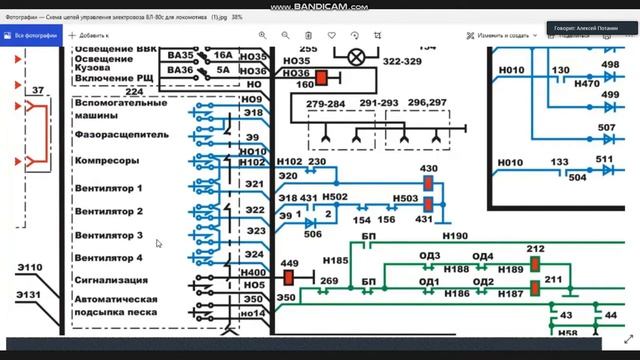
Task: Click the 'ОД1' contact label
Action: click(x=429, y=282)
